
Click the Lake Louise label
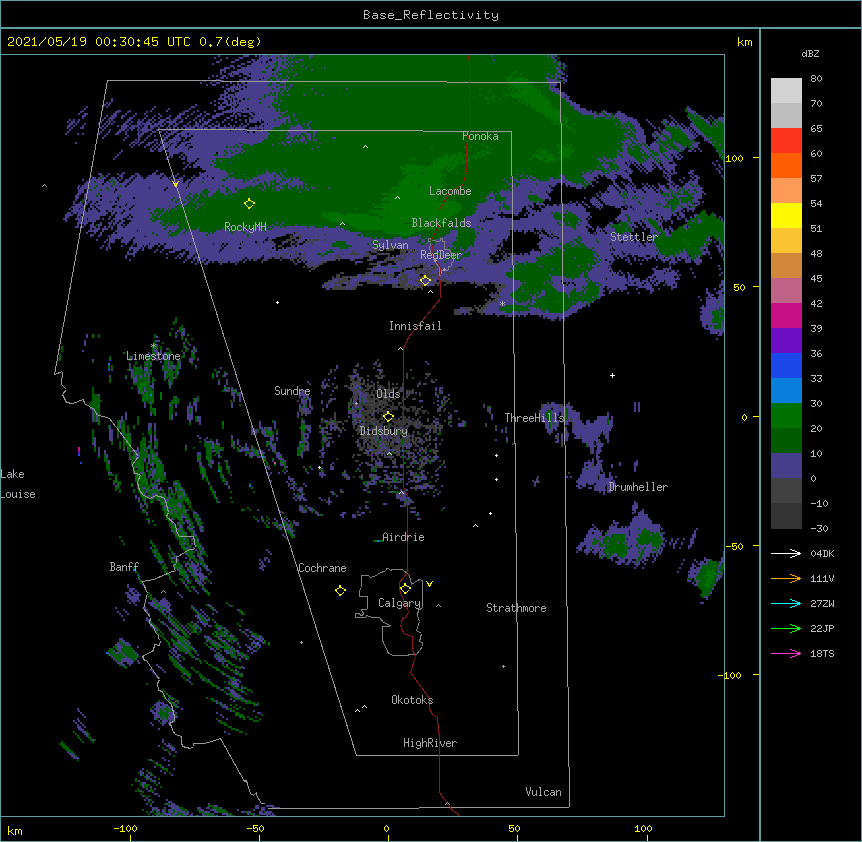[18, 484]
